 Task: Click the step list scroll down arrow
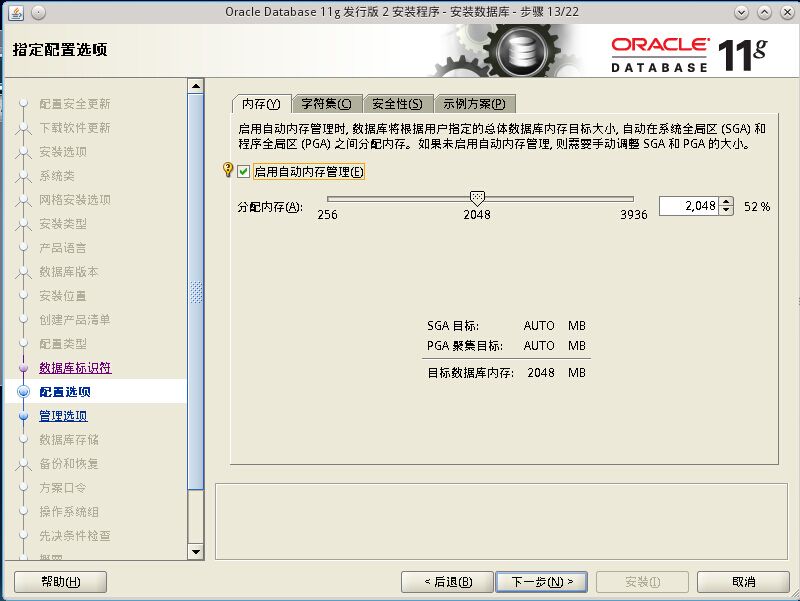pos(196,552)
